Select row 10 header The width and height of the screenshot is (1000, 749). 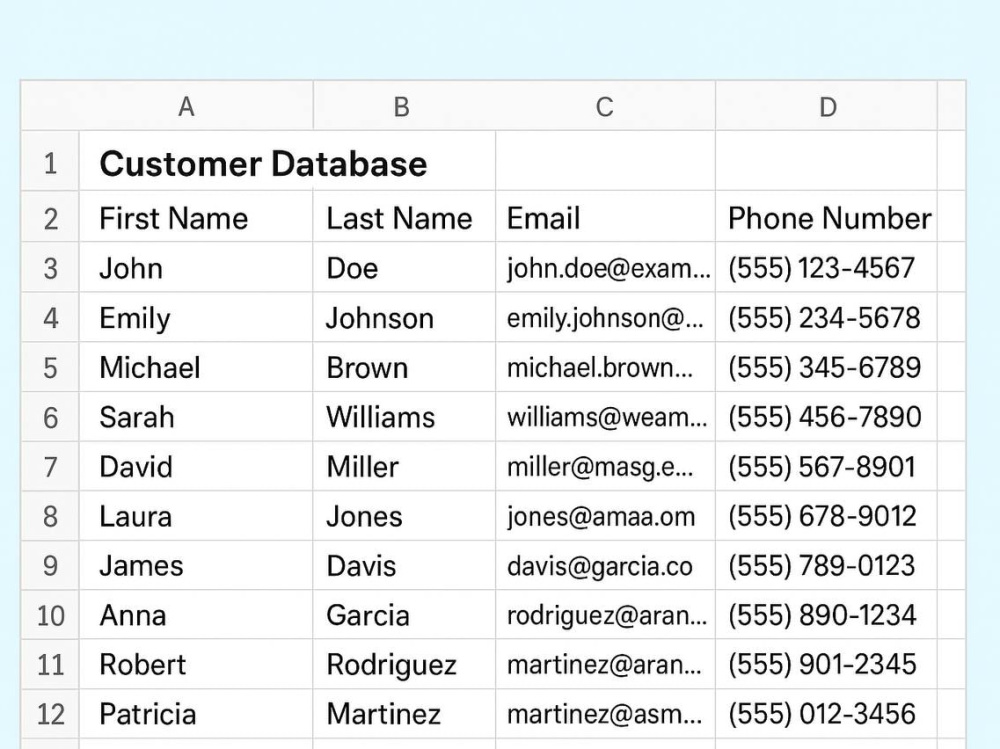pyautogui.click(x=50, y=614)
